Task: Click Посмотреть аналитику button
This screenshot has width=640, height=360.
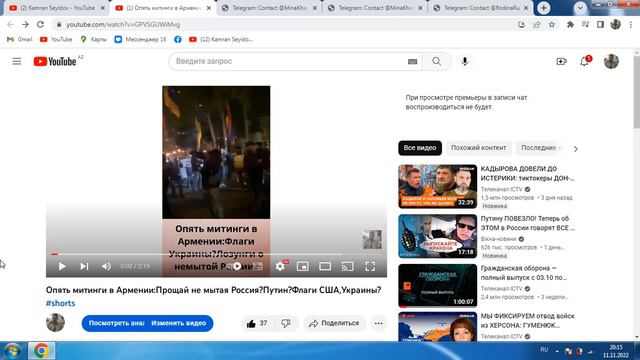Action: point(116,323)
